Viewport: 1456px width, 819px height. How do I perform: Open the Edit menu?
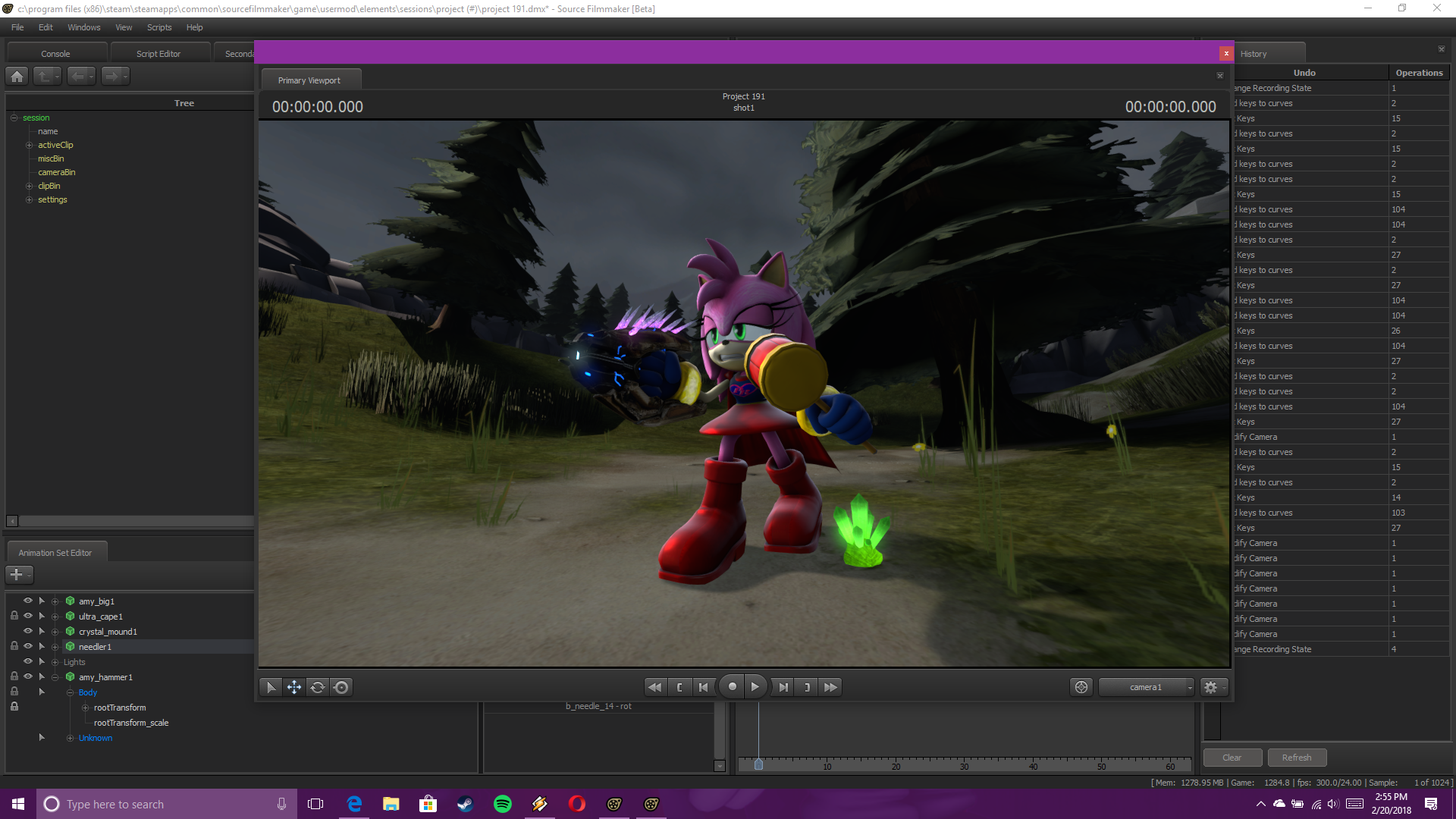(x=45, y=27)
